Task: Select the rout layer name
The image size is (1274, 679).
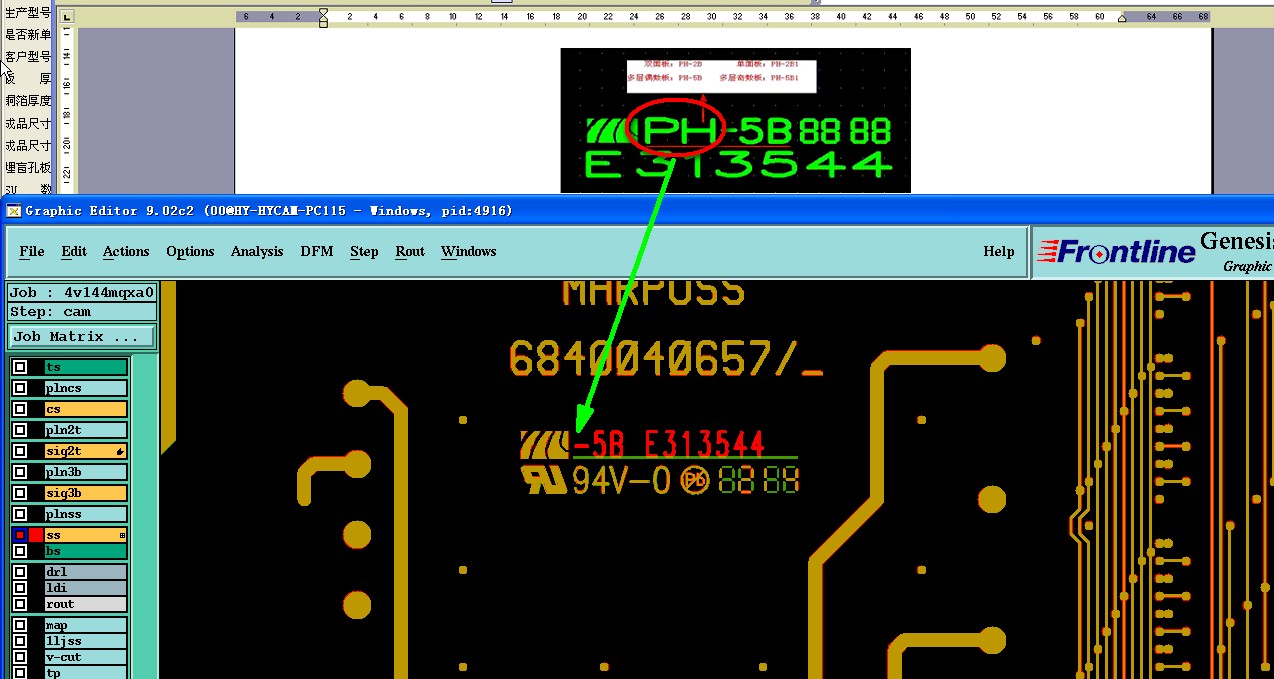Action: [x=86, y=604]
